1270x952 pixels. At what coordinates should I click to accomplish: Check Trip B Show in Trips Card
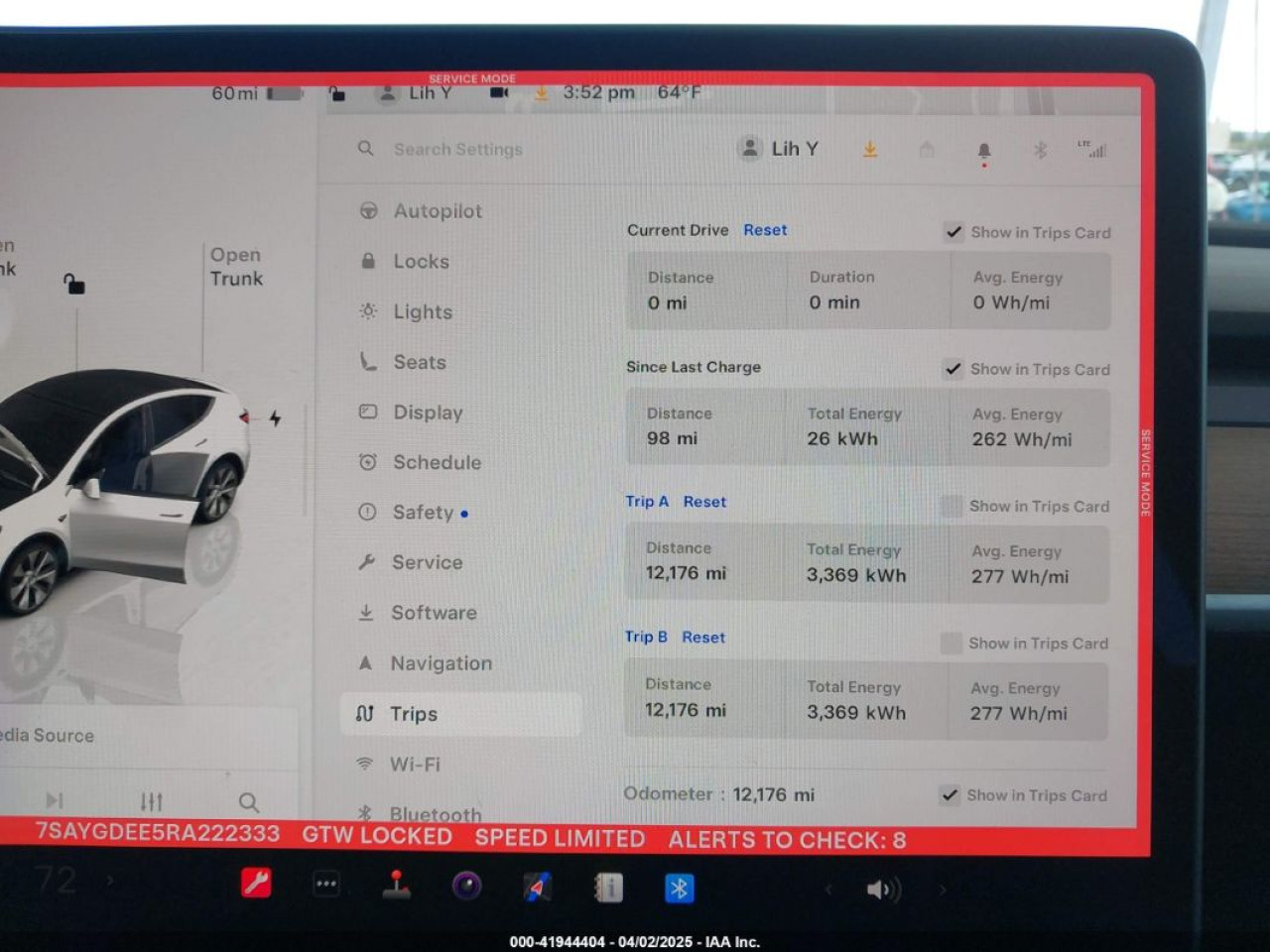click(951, 643)
